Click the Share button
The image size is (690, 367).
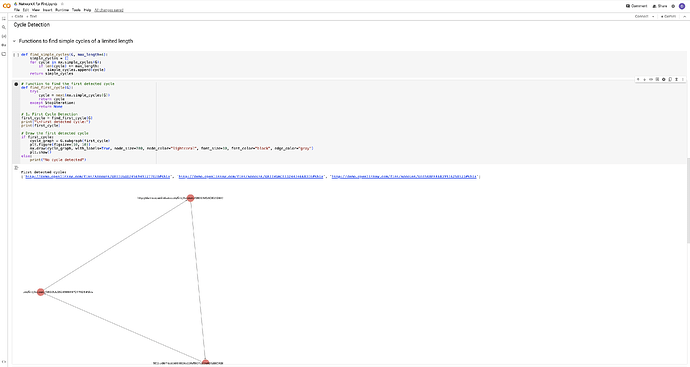tap(660, 6)
